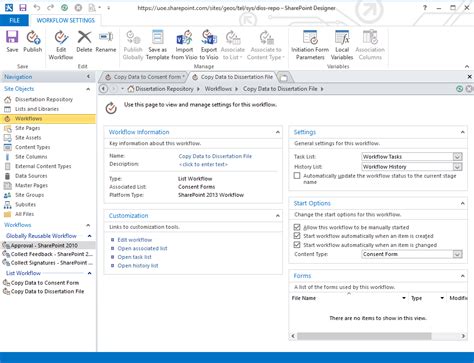This screenshot has height=363, width=474.
Task: Collapse the ribbon with chevron
Action: coord(467,67)
